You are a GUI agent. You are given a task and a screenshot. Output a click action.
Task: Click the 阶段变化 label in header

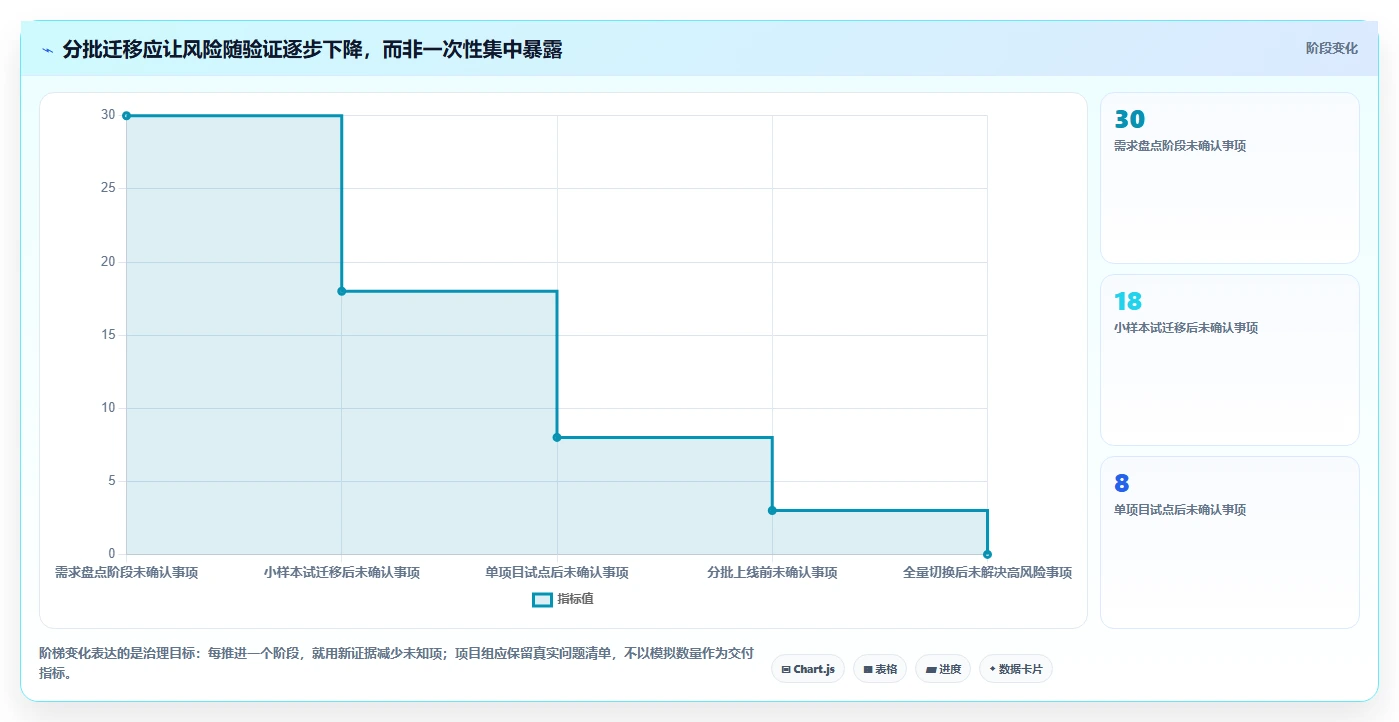coord(1332,48)
